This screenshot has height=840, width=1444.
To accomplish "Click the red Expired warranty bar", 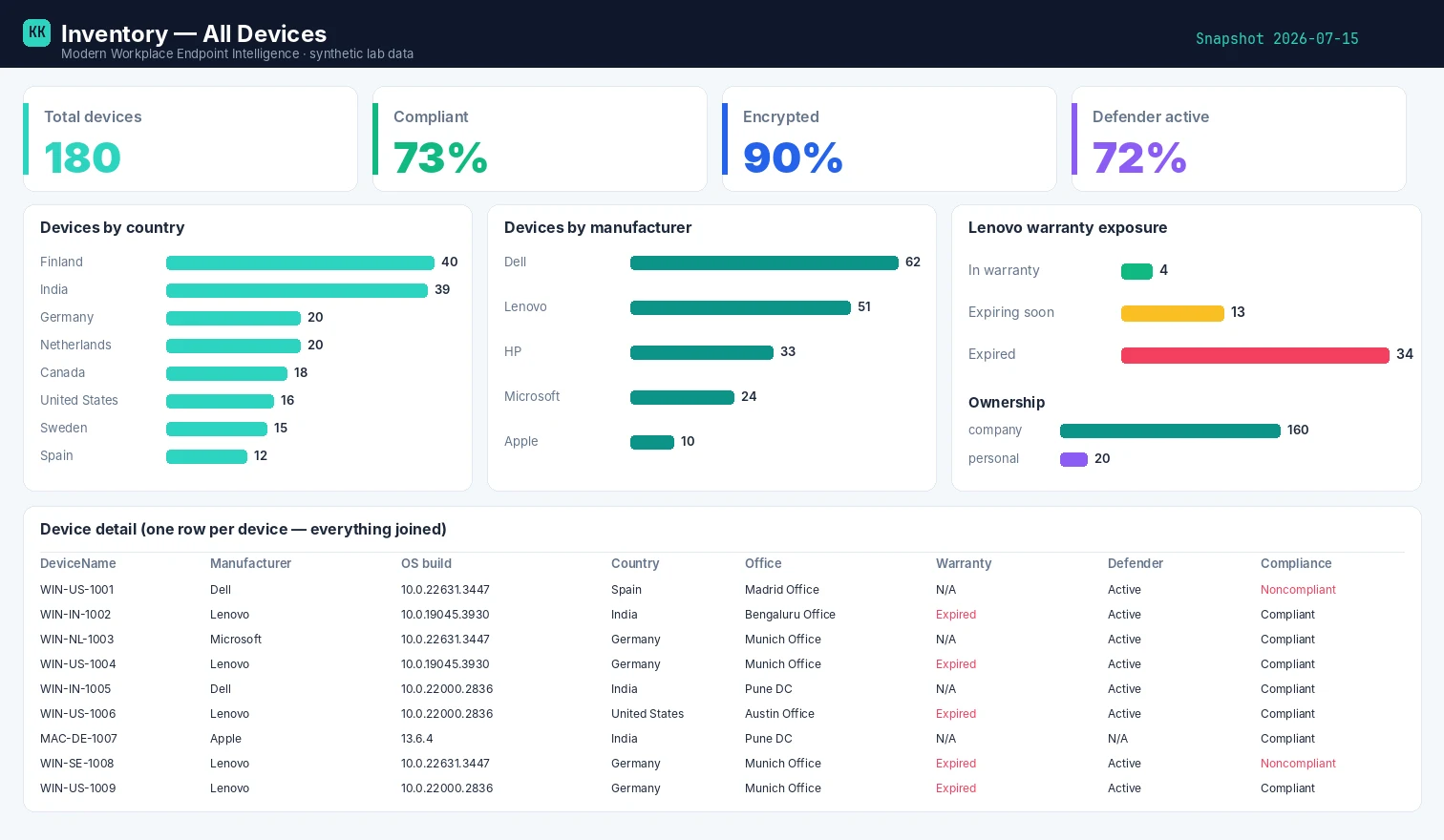I will click(x=1255, y=355).
